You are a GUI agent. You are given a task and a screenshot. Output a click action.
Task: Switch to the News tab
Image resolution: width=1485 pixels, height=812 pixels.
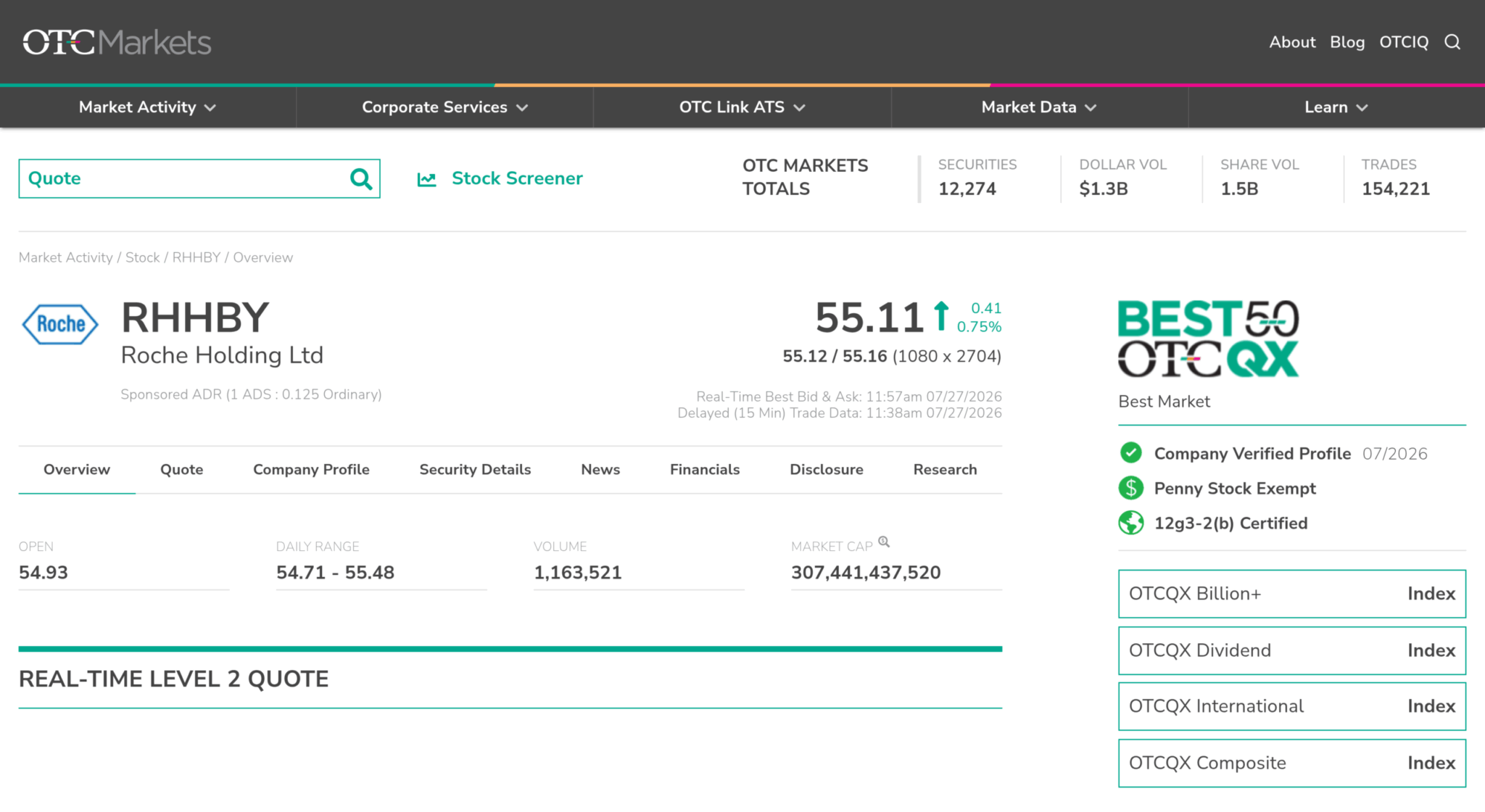tap(600, 470)
